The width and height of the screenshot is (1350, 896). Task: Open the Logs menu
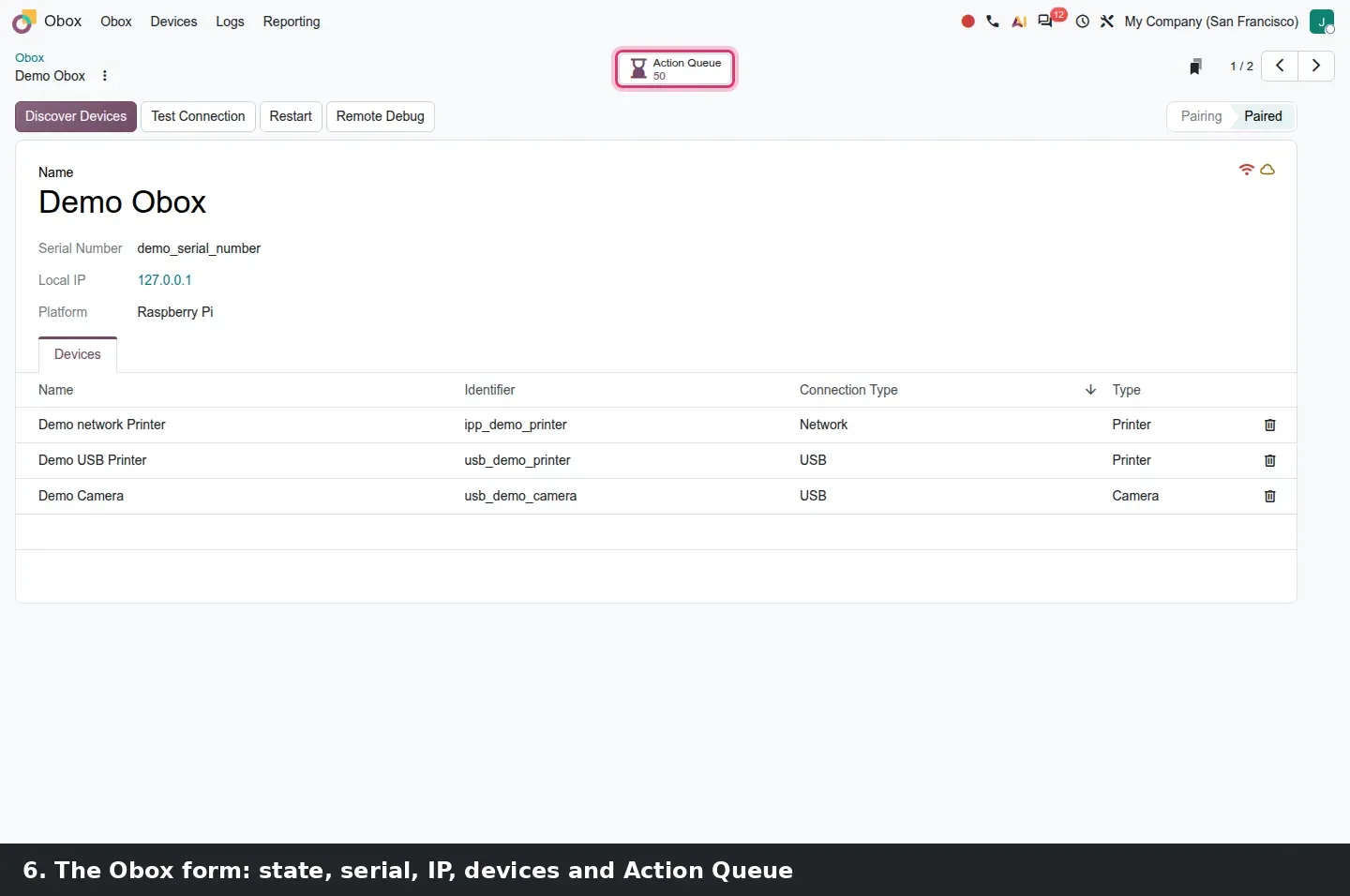[x=230, y=22]
